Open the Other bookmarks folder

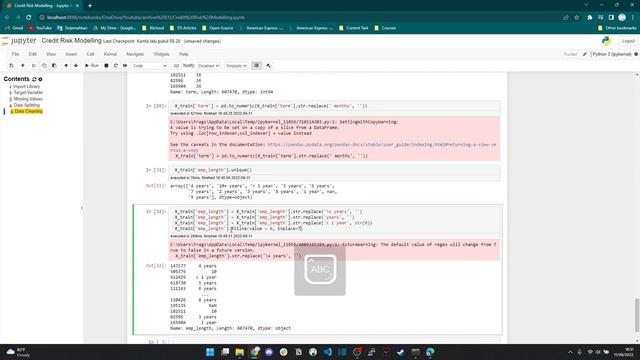[x=617, y=28]
